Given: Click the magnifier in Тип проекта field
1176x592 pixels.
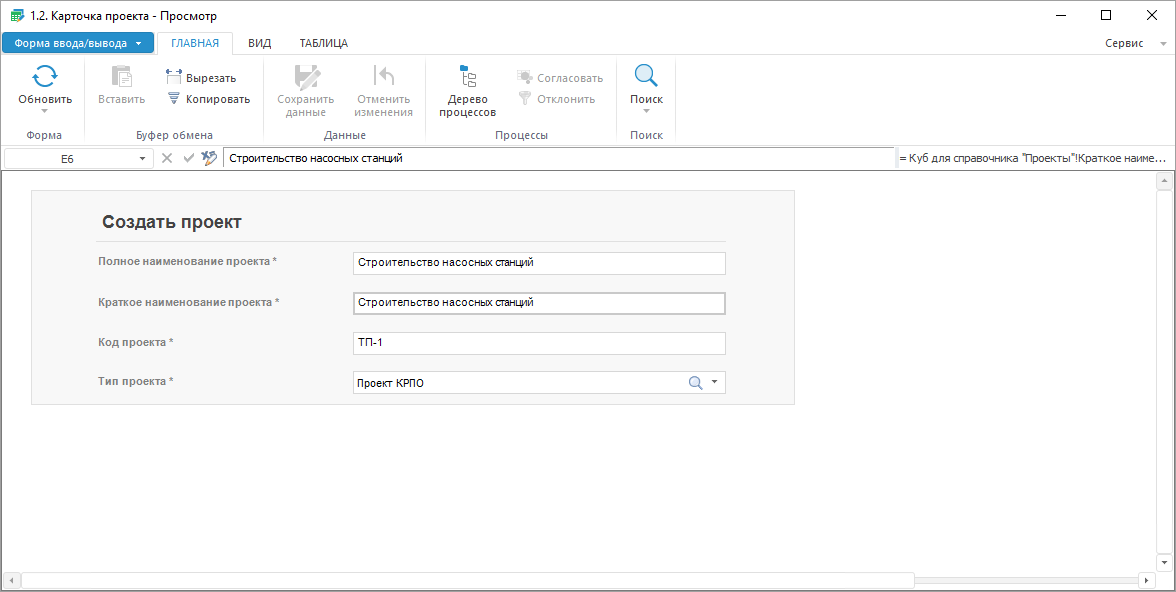Looking at the screenshot, I should coord(695,383).
